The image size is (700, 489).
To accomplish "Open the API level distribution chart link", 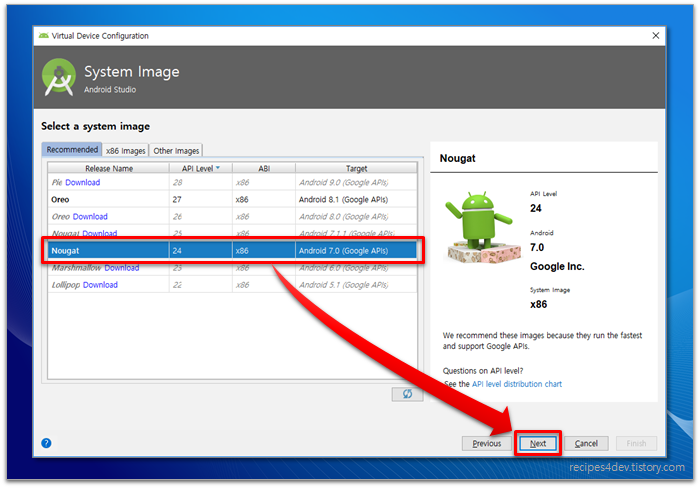I will [x=517, y=384].
